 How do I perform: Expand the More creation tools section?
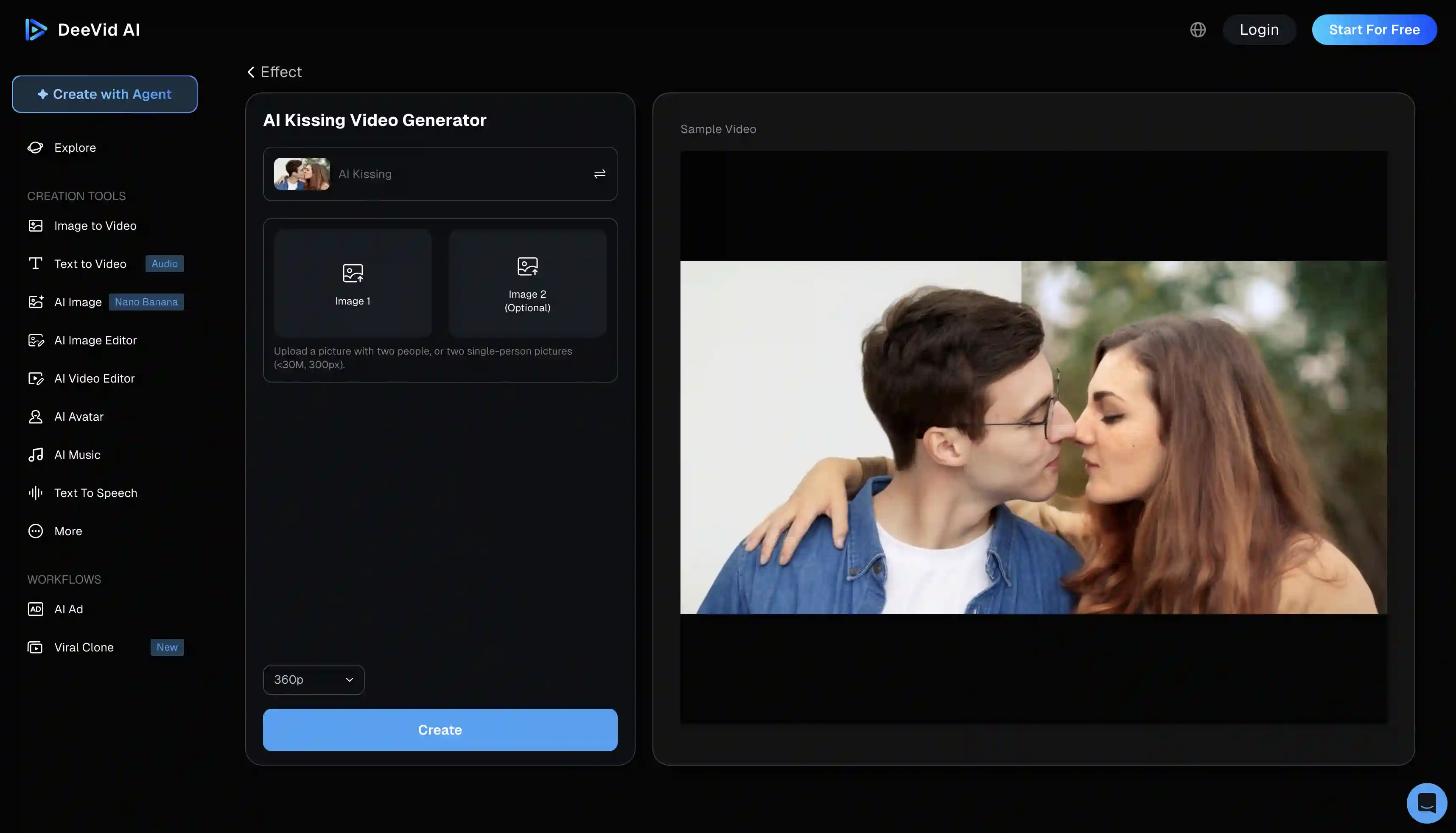coord(68,531)
